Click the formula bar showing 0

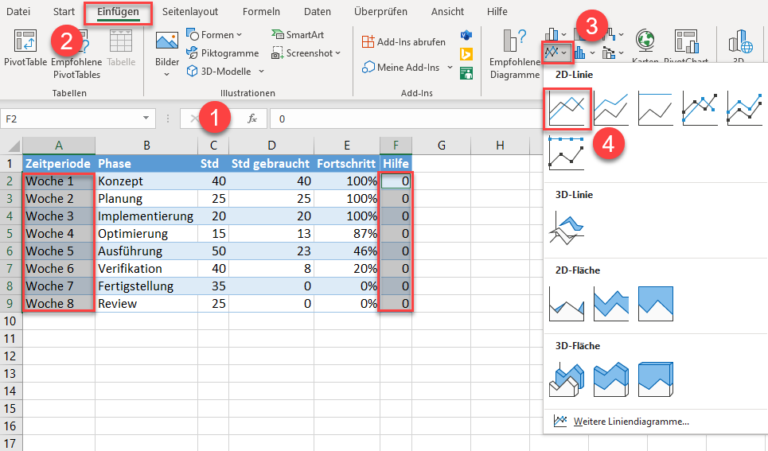pos(407,119)
